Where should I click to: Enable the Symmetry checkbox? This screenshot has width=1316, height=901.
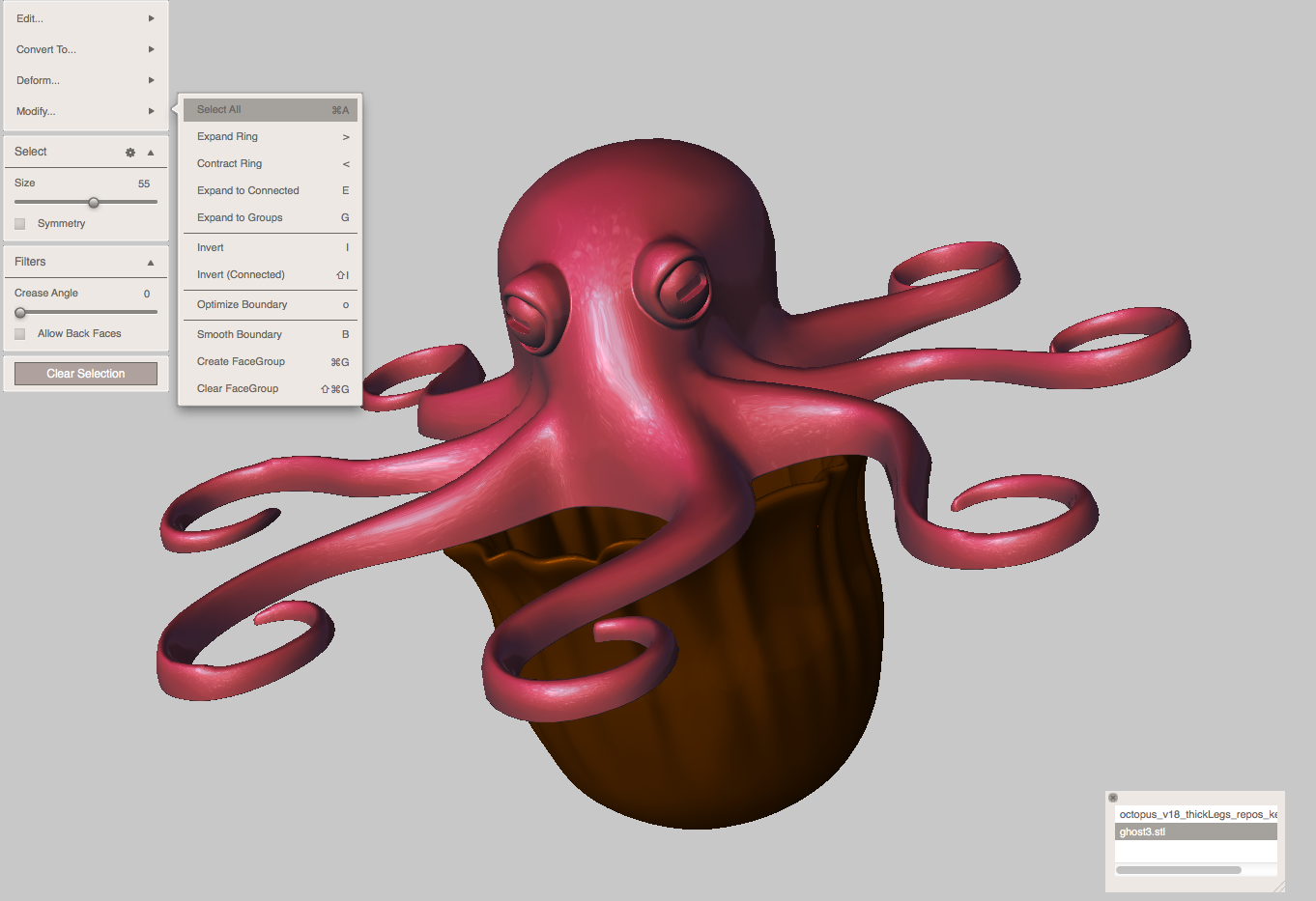point(19,223)
